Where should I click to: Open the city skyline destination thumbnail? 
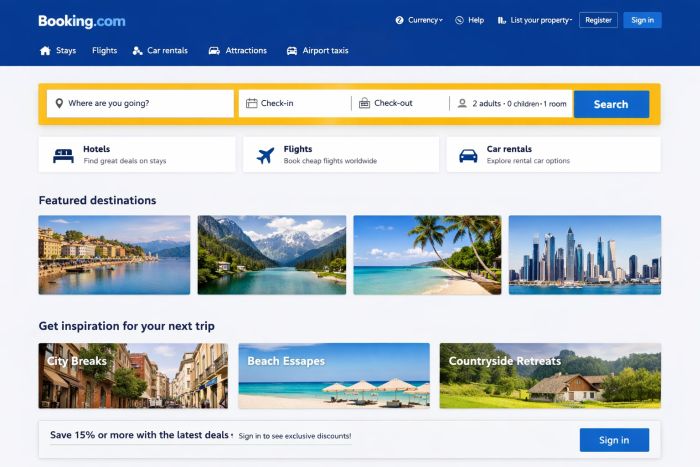[585, 255]
